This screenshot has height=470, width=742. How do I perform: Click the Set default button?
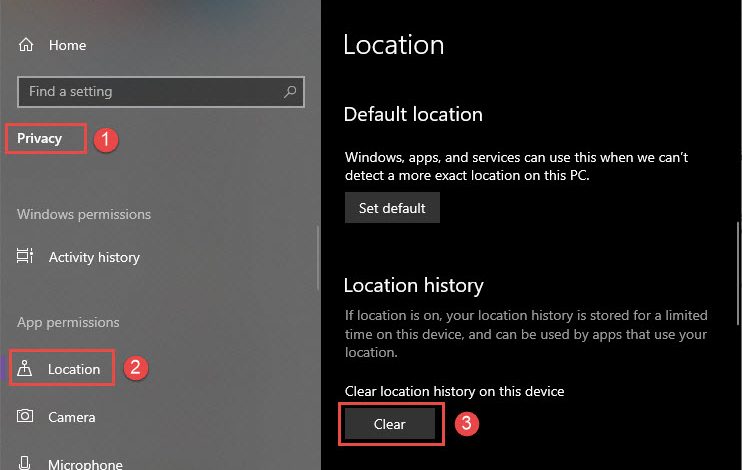(392, 208)
